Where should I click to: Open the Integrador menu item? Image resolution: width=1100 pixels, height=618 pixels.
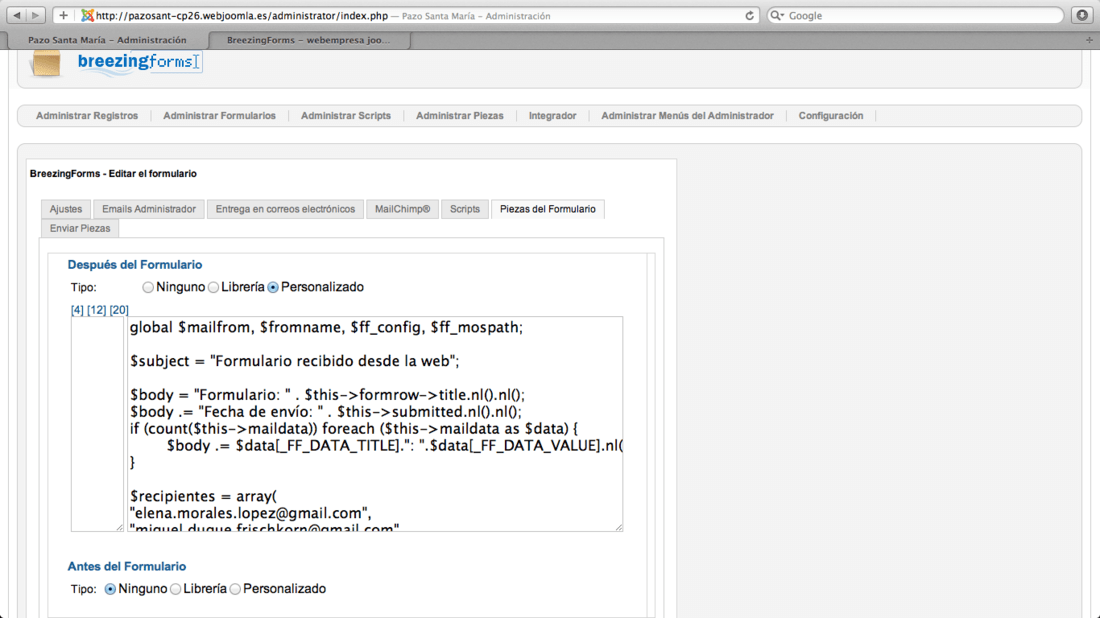click(x=552, y=116)
